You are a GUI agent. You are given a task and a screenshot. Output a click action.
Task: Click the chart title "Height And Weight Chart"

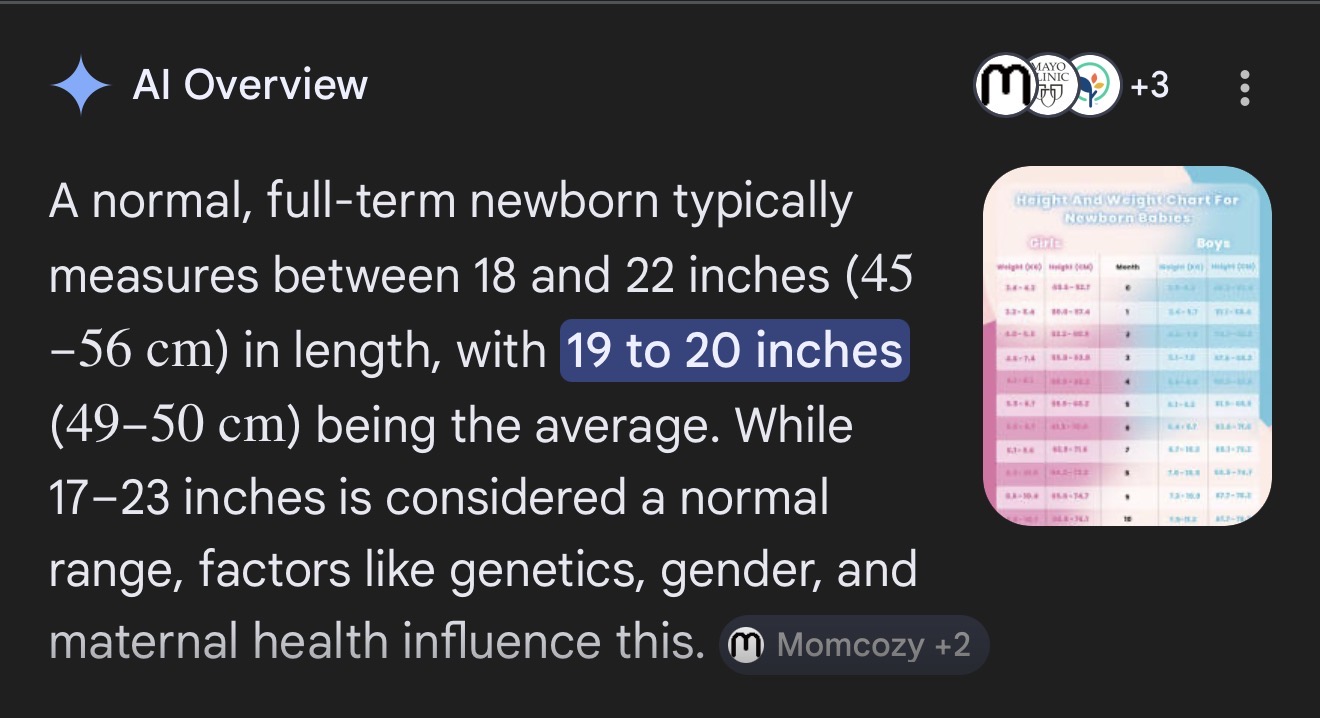1127,200
